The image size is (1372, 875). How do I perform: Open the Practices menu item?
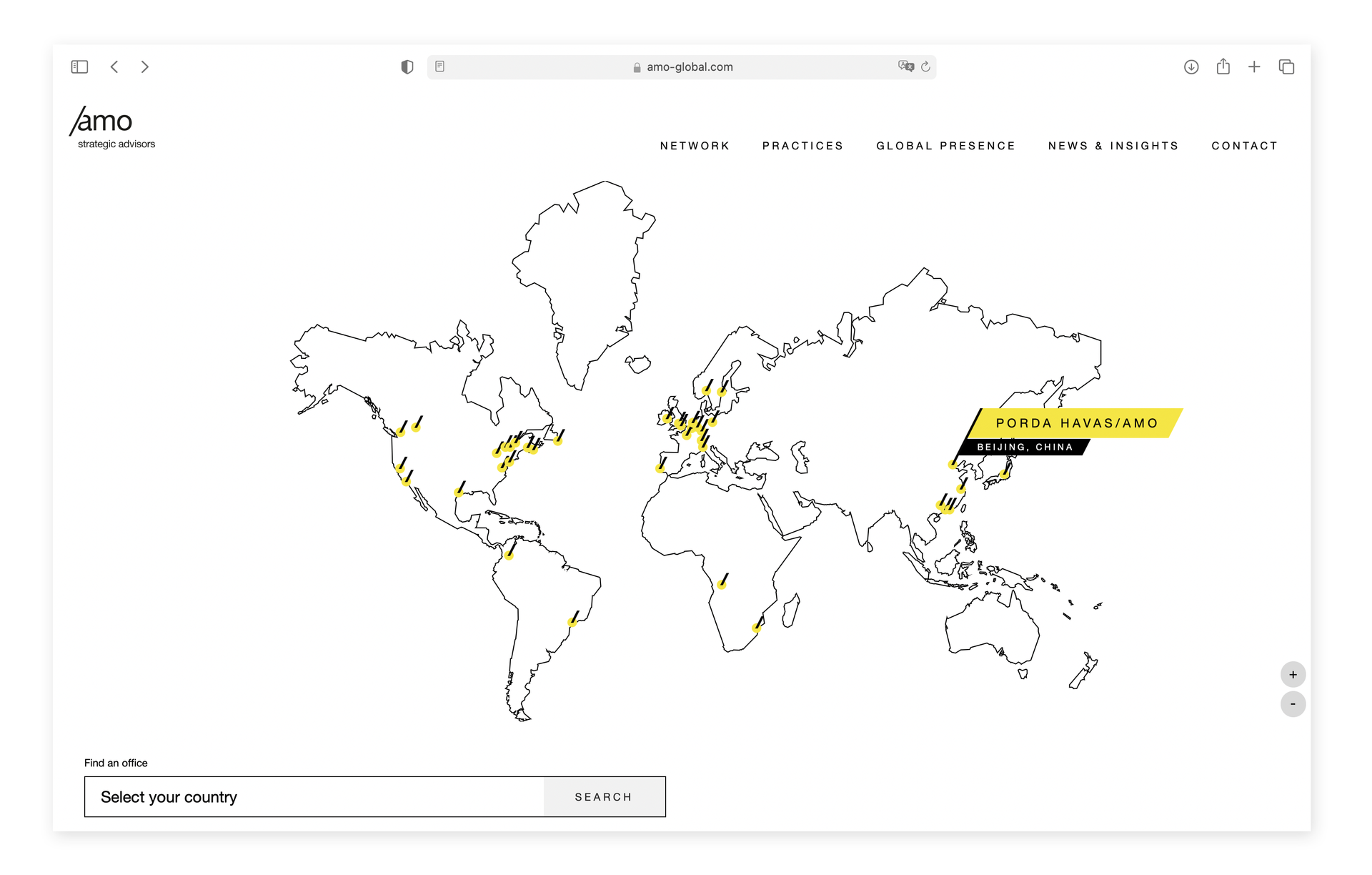(802, 146)
